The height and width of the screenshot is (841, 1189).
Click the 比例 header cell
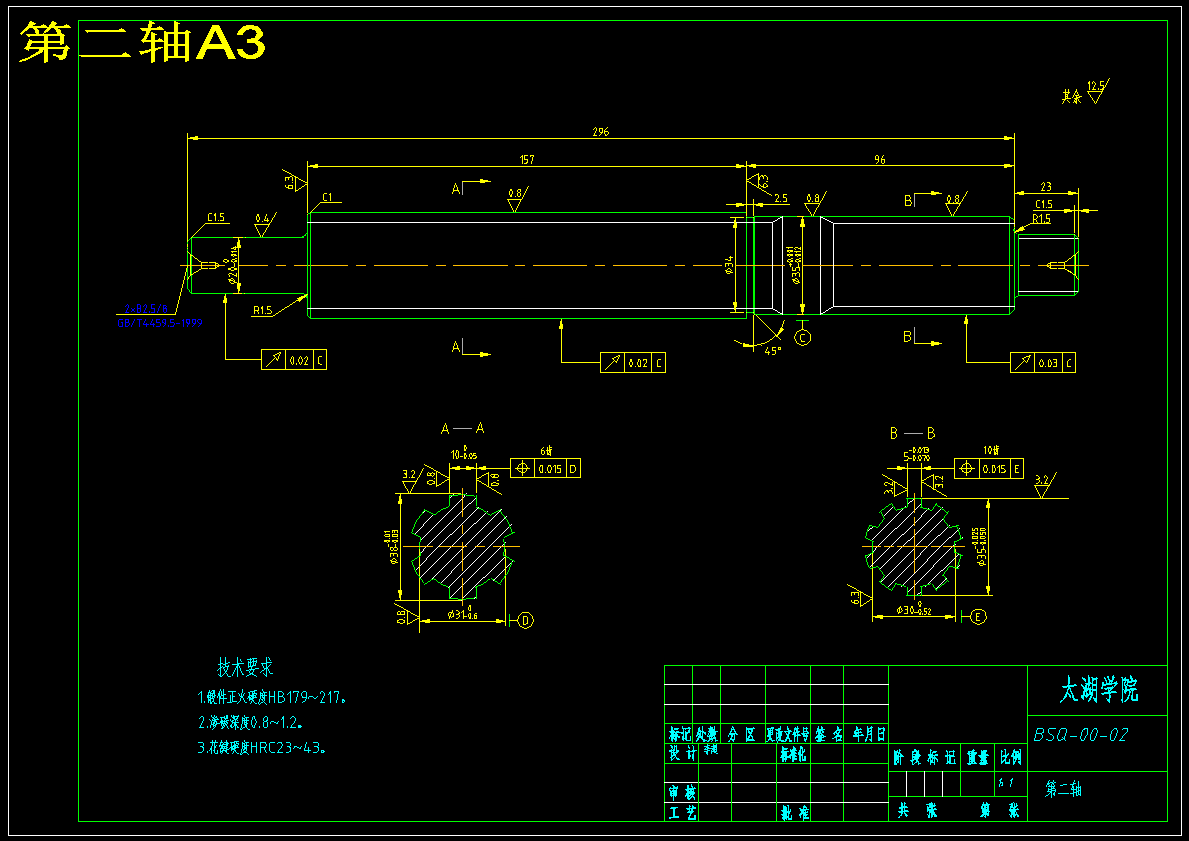[x=1011, y=757]
